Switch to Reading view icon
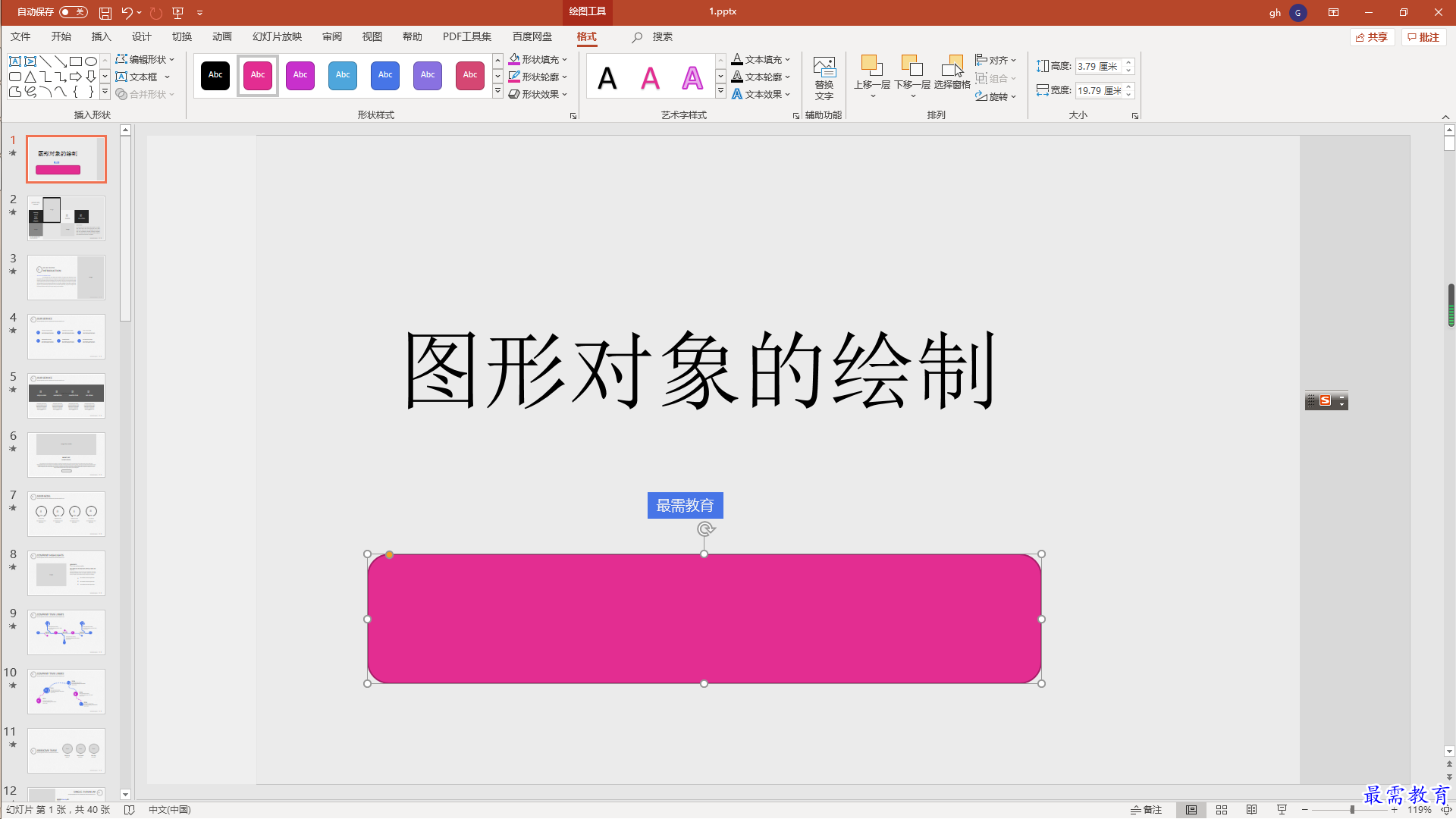 pyautogui.click(x=1252, y=810)
